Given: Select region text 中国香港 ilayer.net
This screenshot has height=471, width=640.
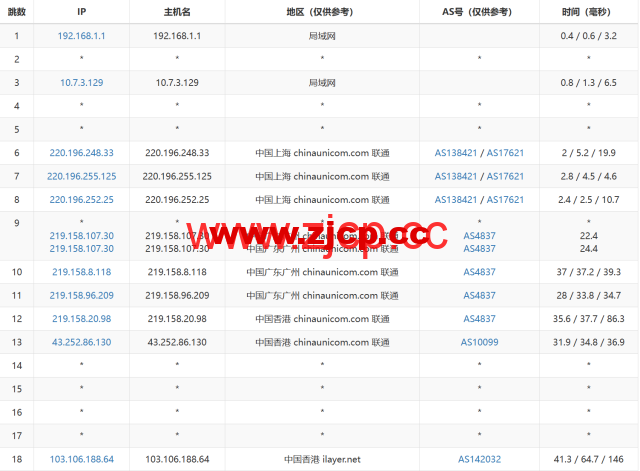Looking at the screenshot, I should [x=322, y=460].
